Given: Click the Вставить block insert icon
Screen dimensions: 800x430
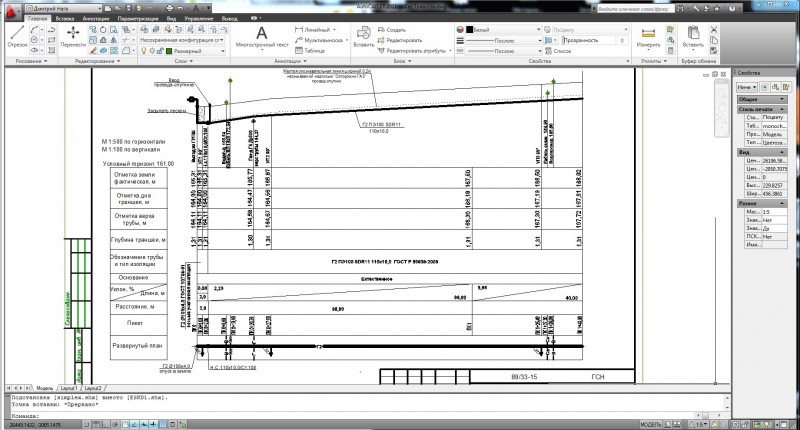Looking at the screenshot, I should pyautogui.click(x=363, y=36).
